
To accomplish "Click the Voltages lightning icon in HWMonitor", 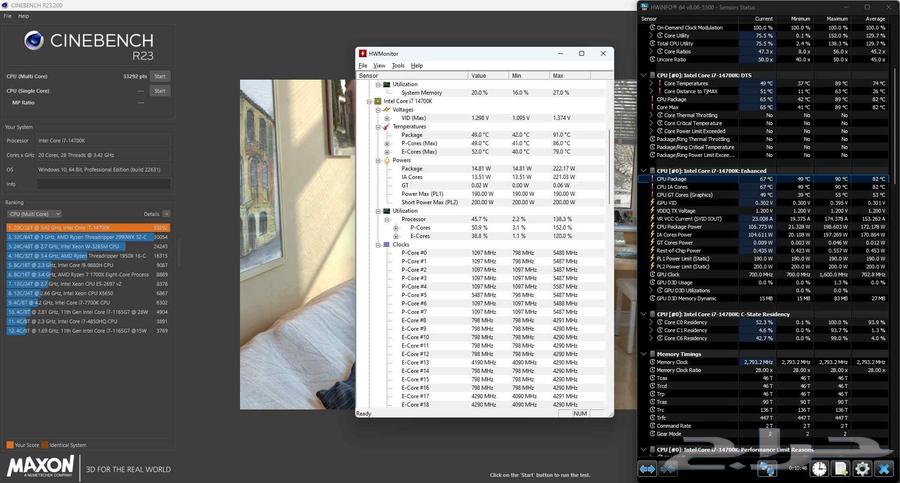I will point(386,110).
